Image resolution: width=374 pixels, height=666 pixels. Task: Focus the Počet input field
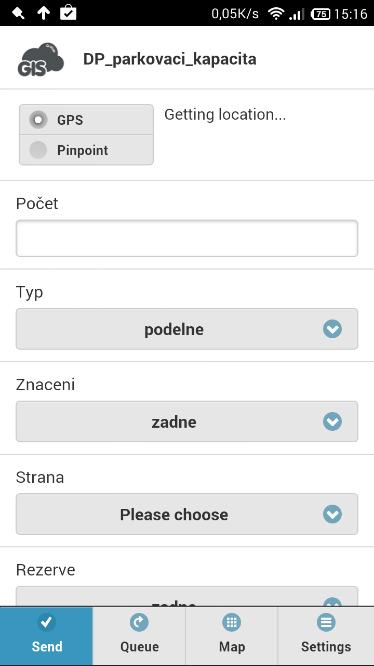(187, 238)
